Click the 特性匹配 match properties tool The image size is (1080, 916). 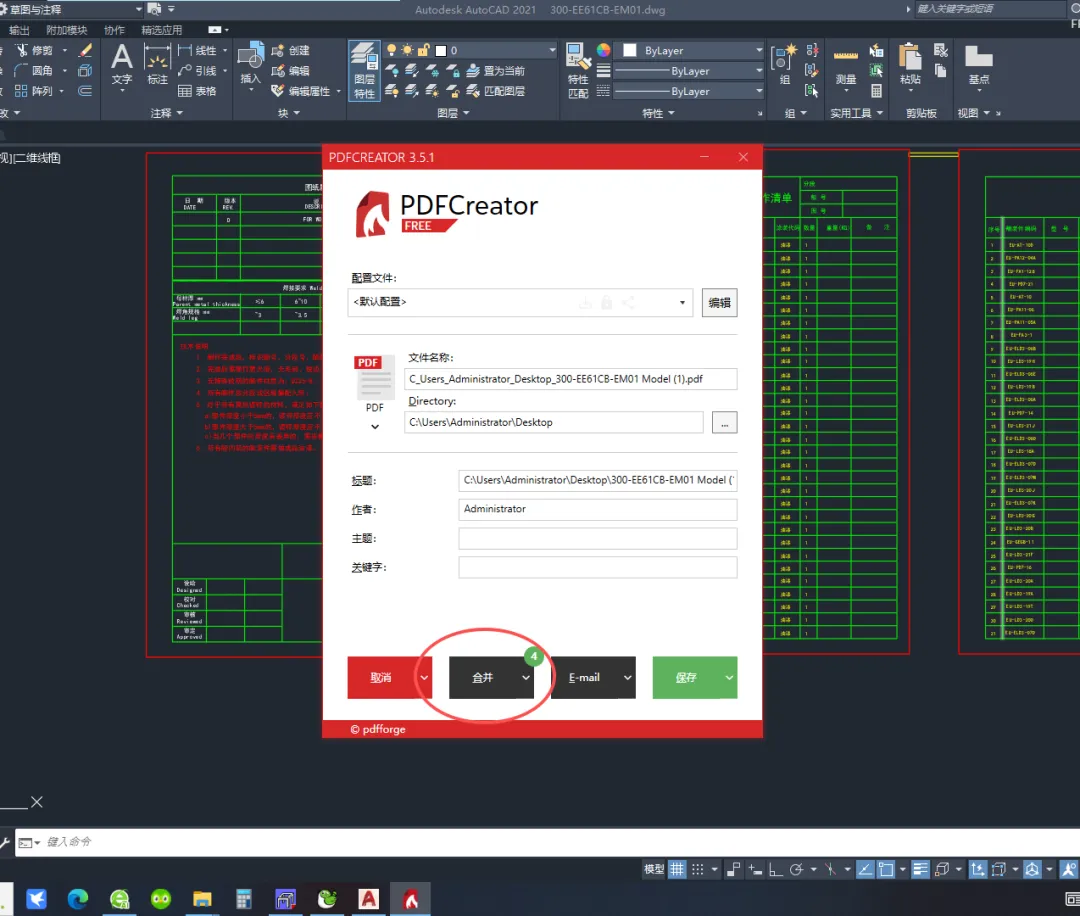tap(577, 71)
